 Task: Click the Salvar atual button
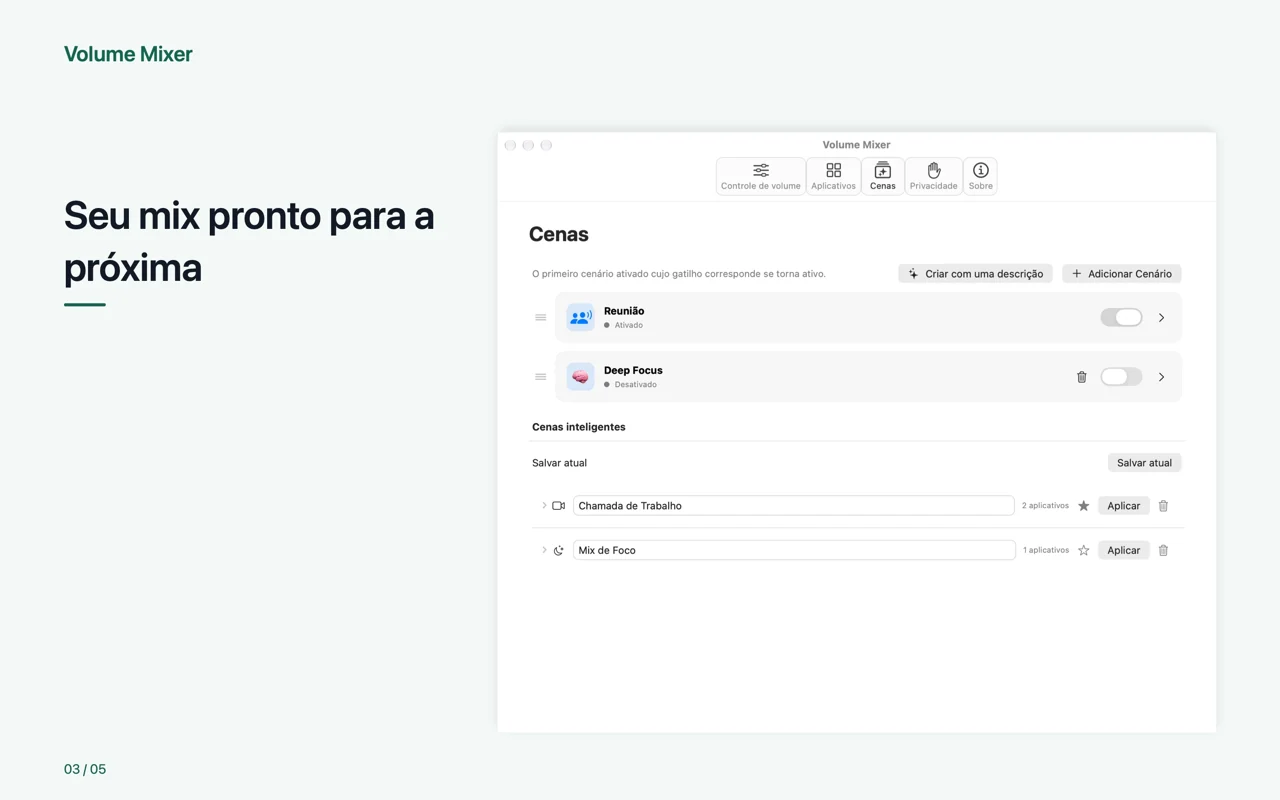pyautogui.click(x=1144, y=463)
